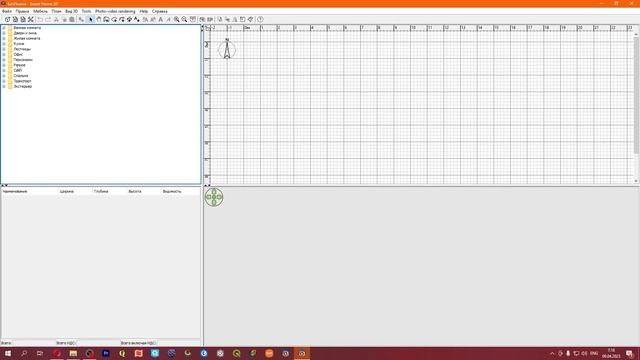
Task: Activate the Create dimensions mode
Action: (x=130, y=19)
